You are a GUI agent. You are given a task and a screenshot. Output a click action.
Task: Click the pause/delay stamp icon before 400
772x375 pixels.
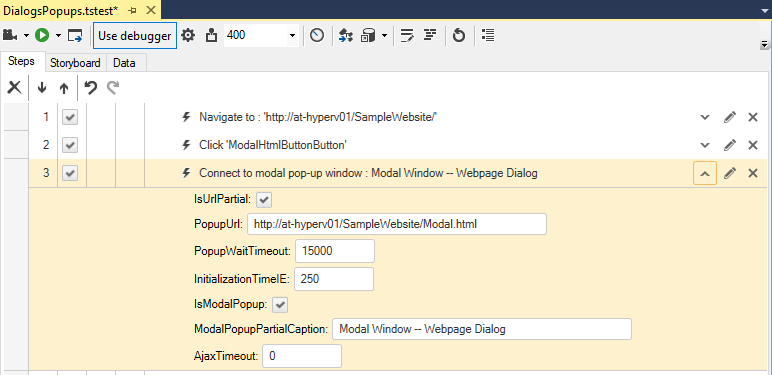tap(211, 35)
